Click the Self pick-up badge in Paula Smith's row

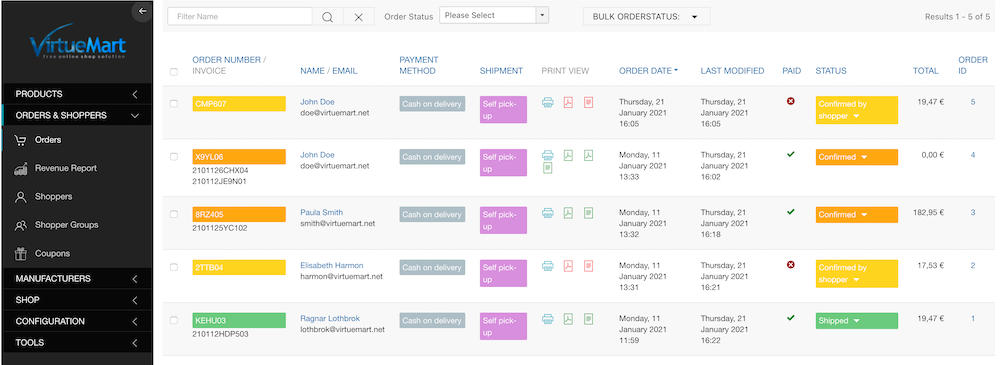(x=503, y=220)
